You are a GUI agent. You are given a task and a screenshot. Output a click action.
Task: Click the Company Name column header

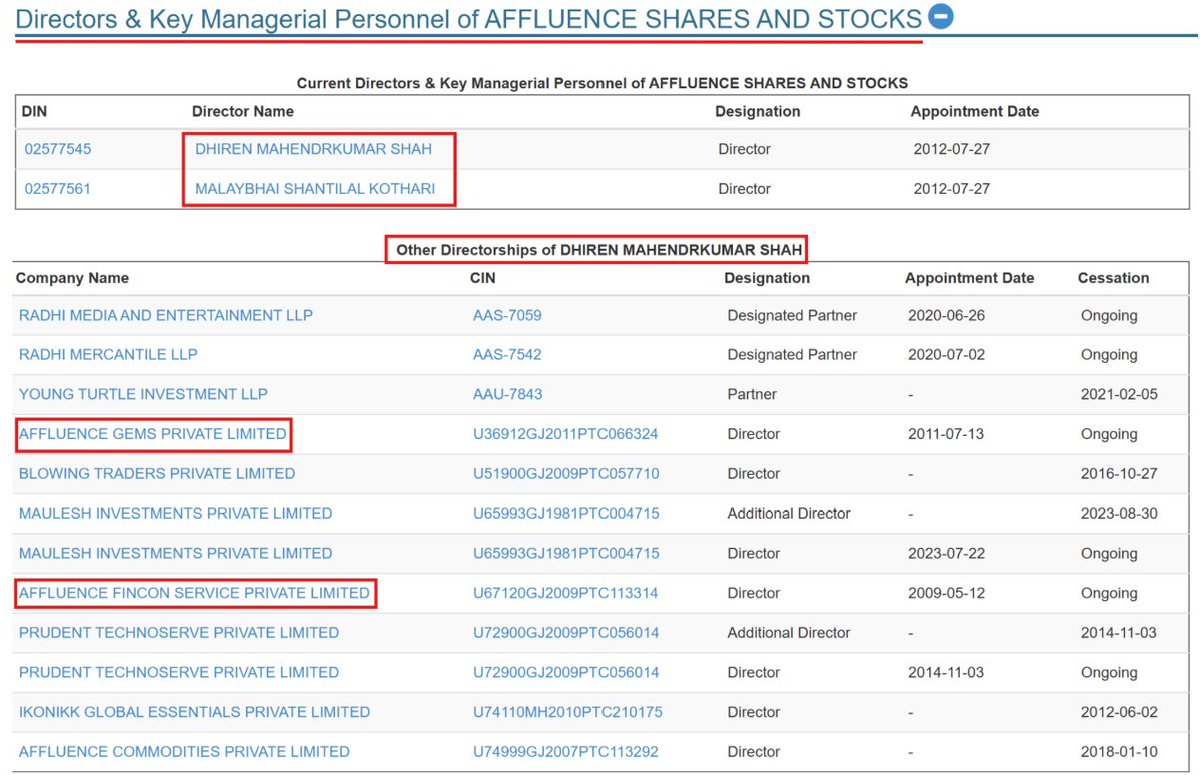[72, 278]
